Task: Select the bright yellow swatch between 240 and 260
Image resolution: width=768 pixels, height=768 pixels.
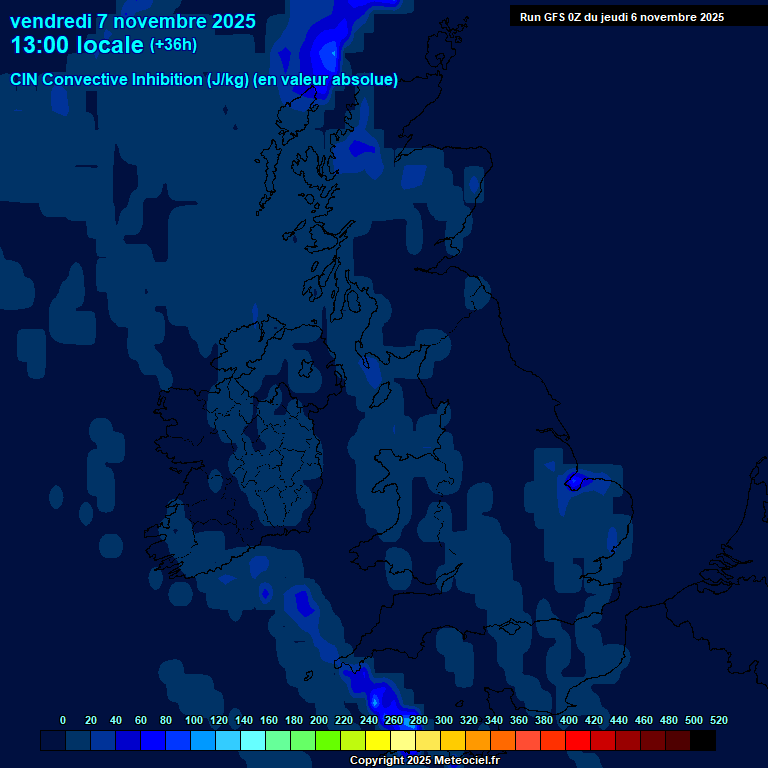Action: [x=378, y=741]
